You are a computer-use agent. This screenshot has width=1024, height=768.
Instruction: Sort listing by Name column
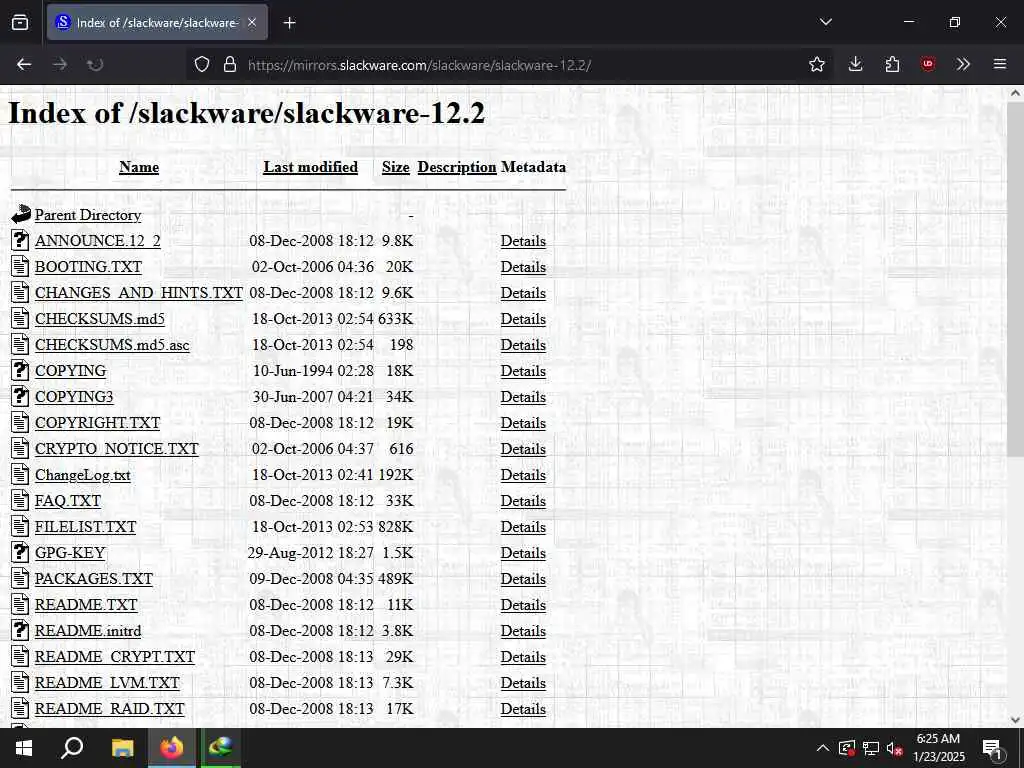point(139,167)
